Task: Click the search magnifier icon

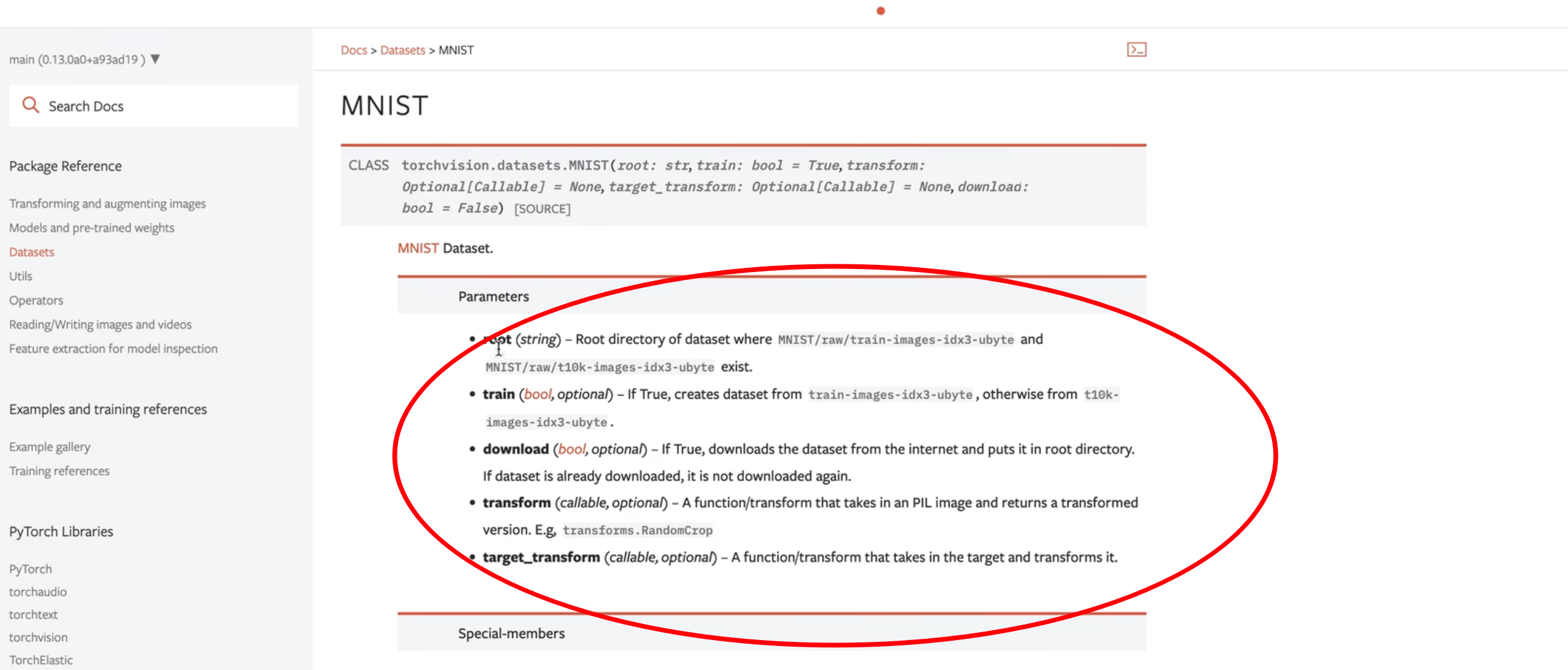Action: (x=31, y=105)
